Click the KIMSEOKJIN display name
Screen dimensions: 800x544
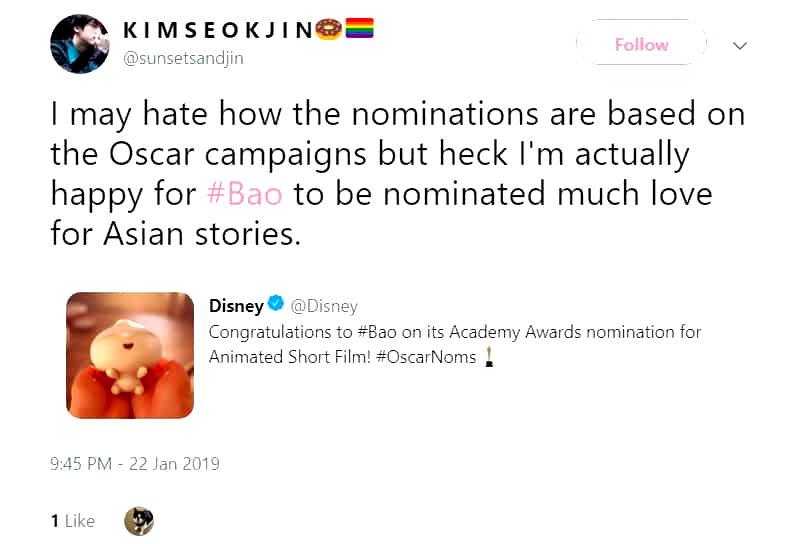tap(217, 31)
